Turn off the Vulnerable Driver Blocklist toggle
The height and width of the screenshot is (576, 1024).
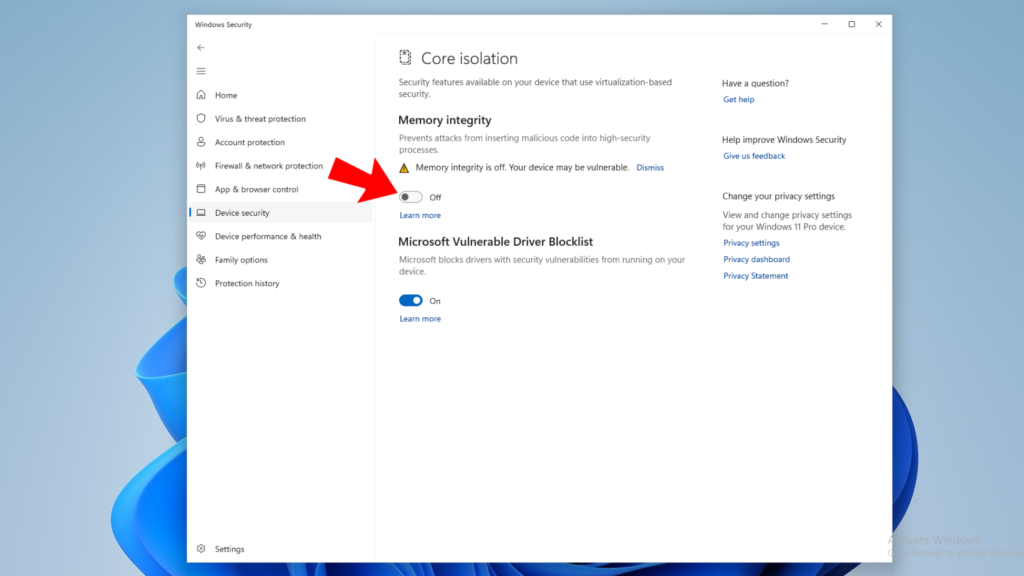411,300
